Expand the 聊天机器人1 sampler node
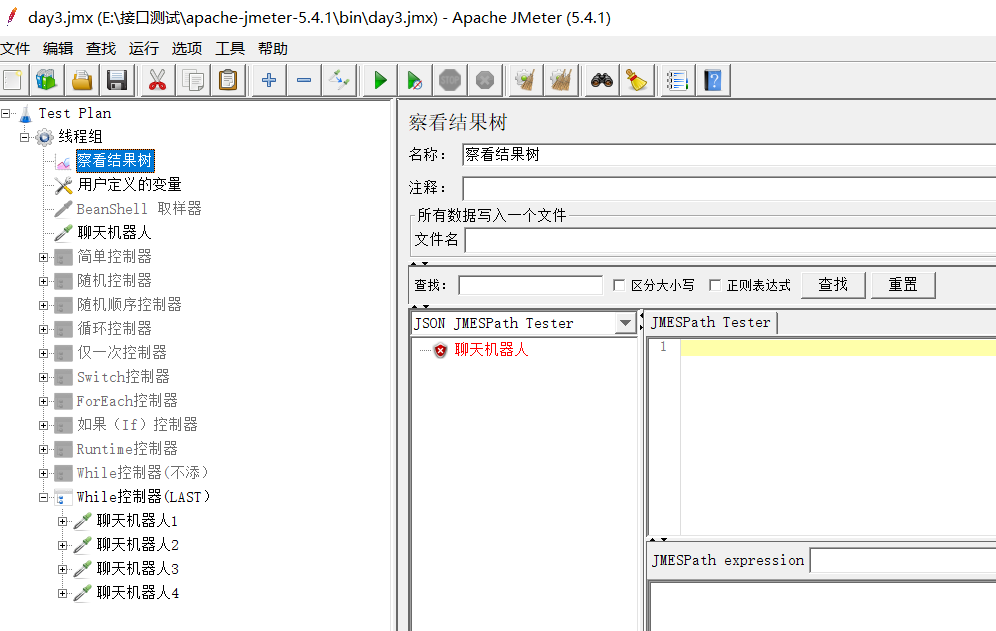 [x=62, y=521]
